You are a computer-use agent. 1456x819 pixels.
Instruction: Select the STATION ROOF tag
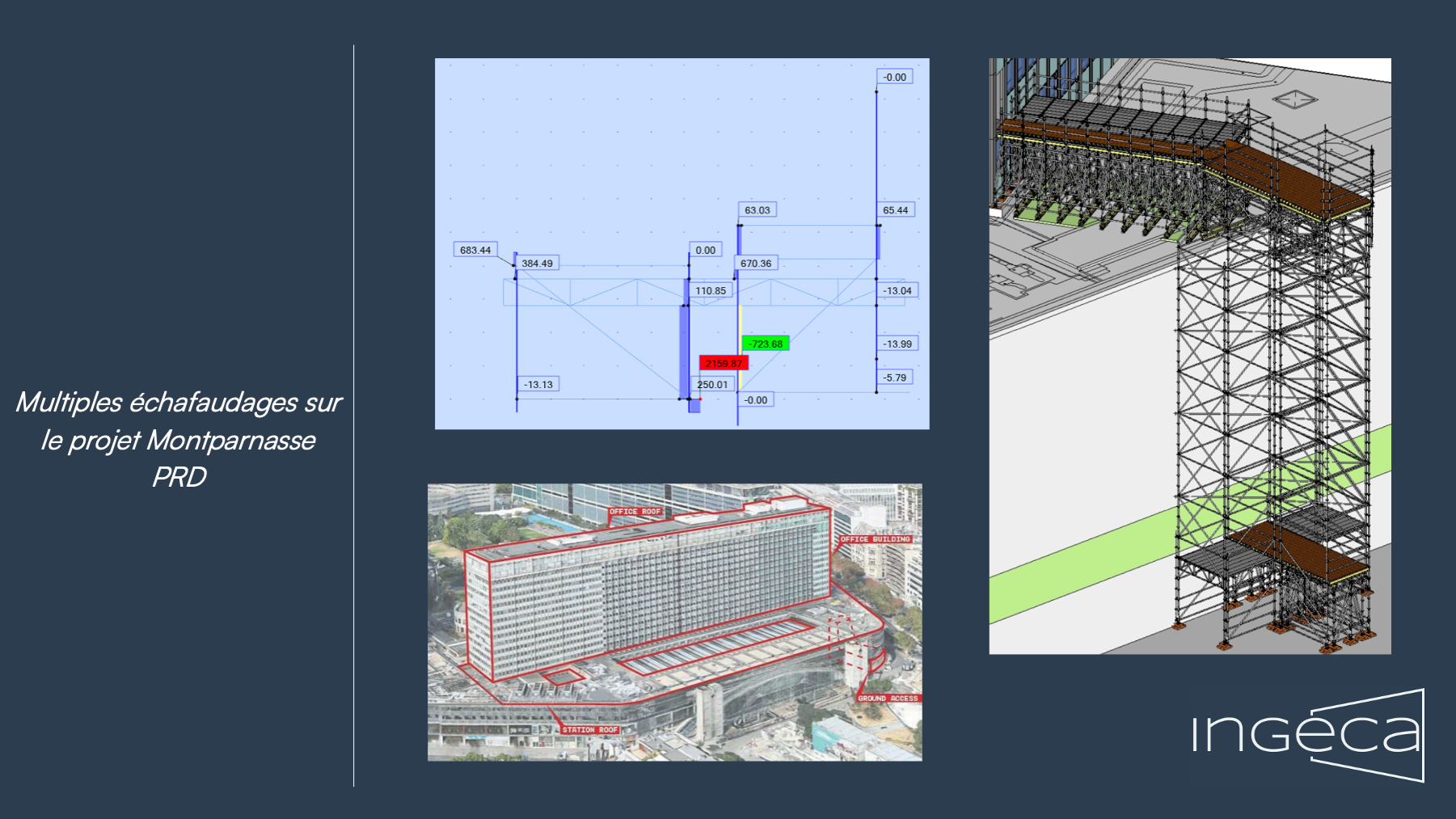(x=590, y=730)
